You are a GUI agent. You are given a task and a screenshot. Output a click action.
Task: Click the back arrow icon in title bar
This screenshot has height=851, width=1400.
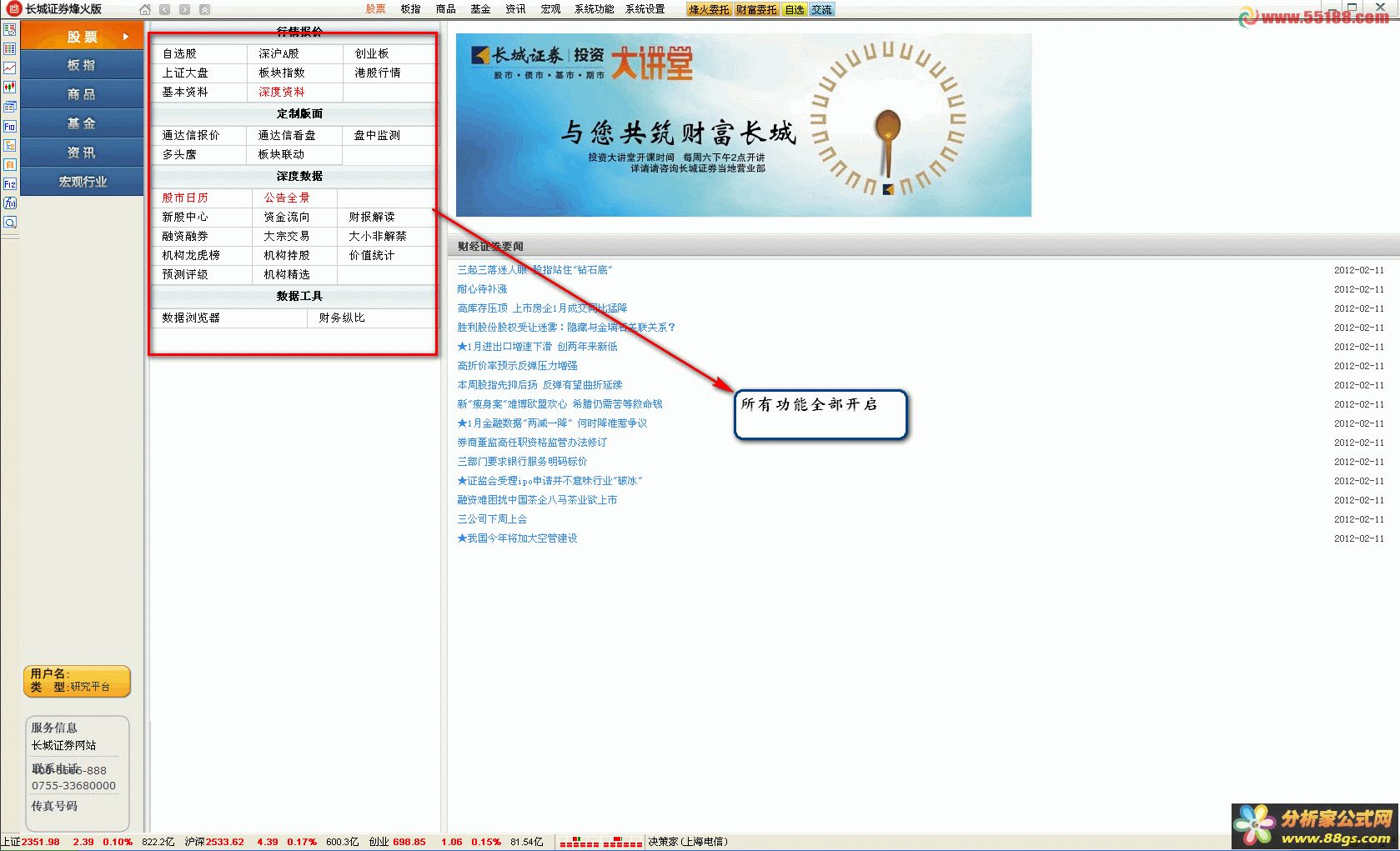165,9
